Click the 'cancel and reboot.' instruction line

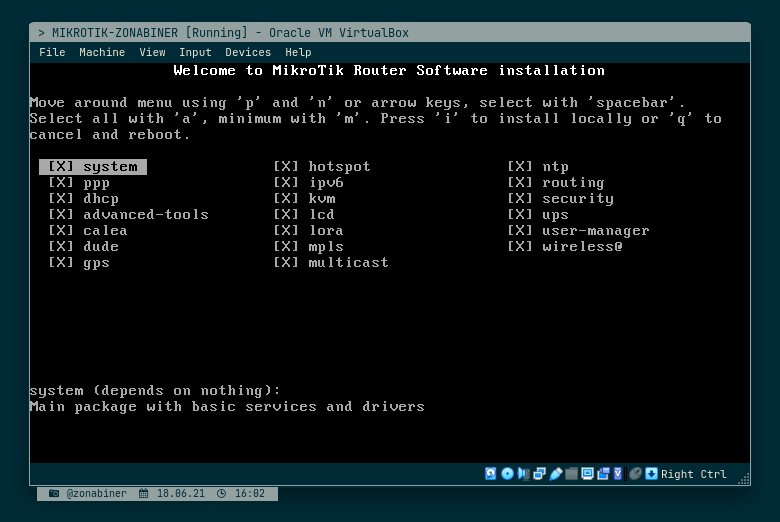coord(110,134)
